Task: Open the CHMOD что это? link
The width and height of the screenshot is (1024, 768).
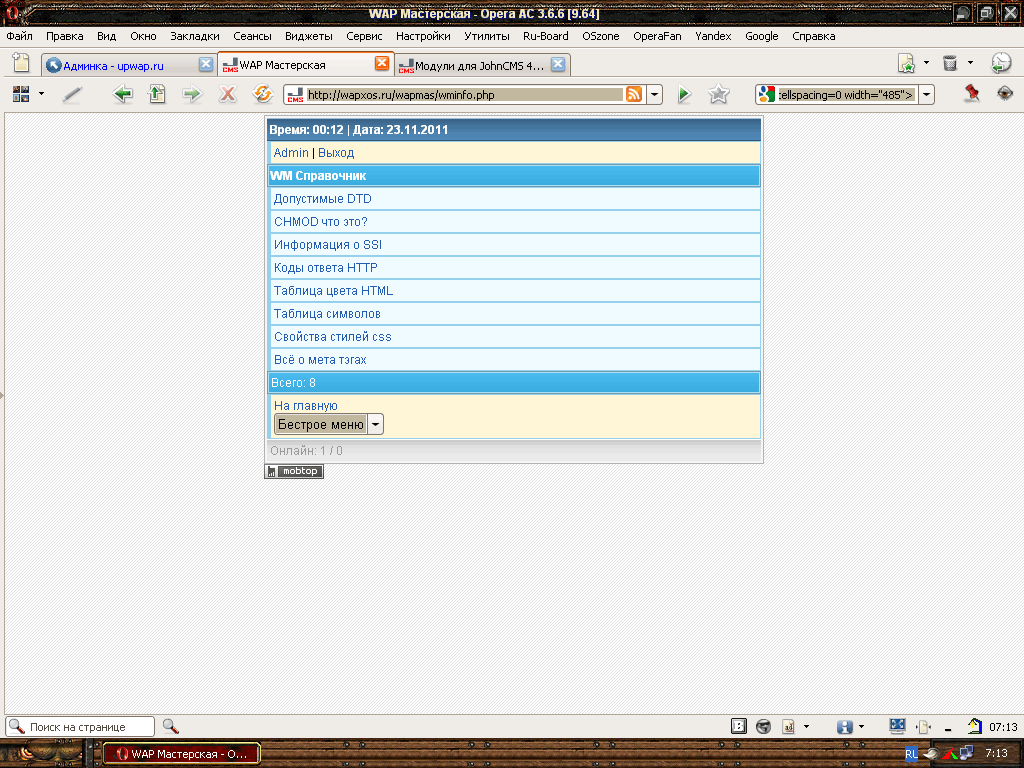Action: click(x=320, y=222)
